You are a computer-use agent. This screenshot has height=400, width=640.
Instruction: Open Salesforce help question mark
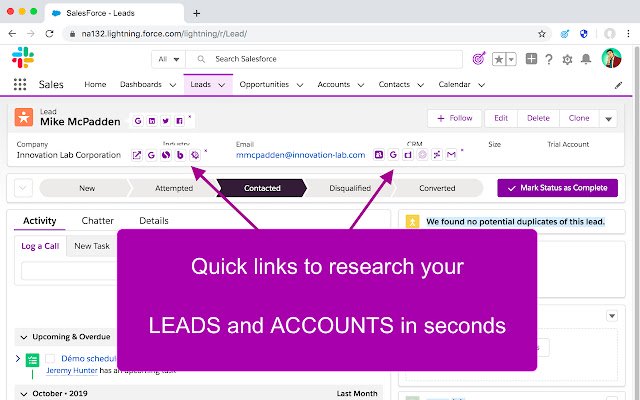point(549,60)
